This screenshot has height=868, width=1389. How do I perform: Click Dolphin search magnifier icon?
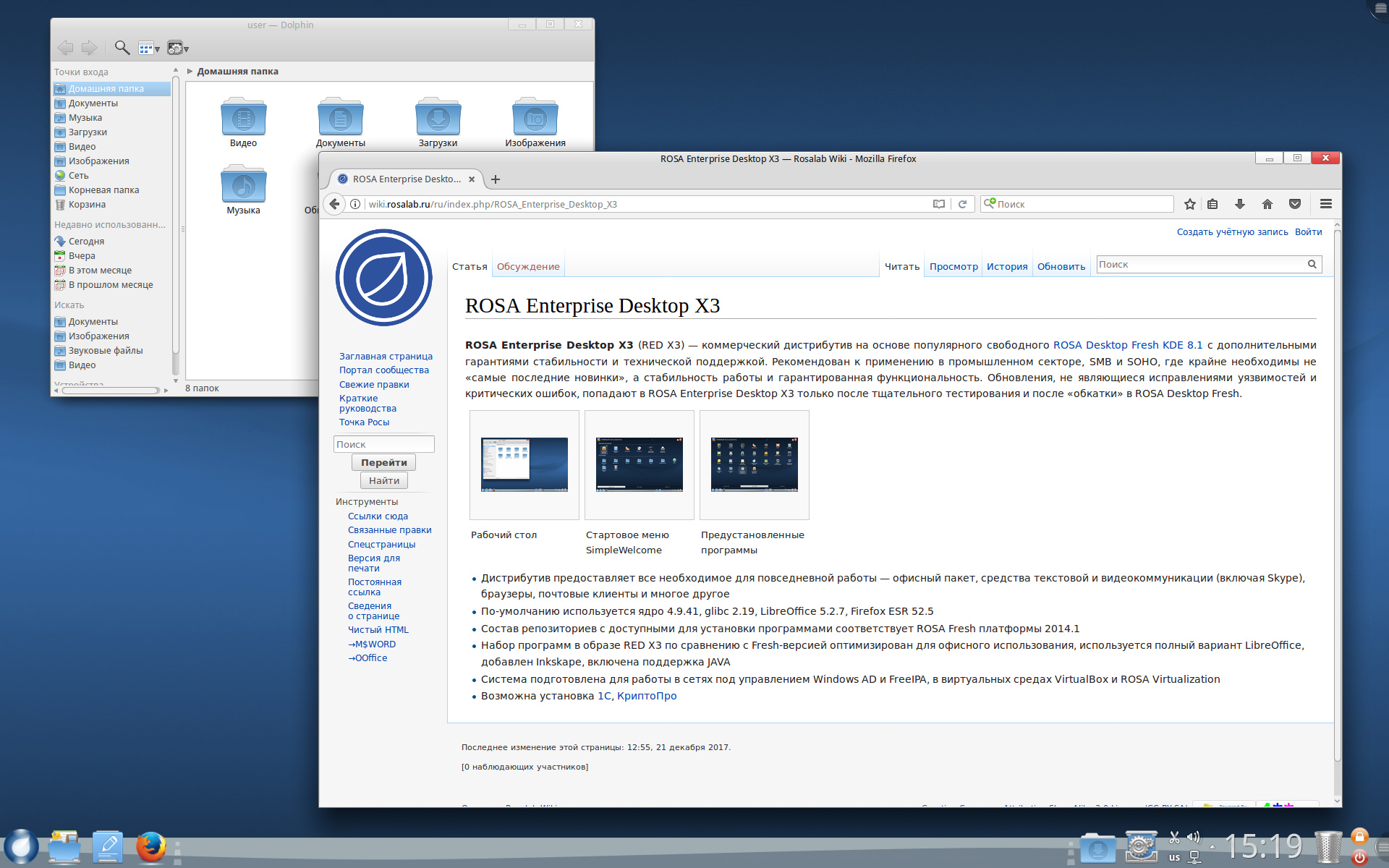(122, 48)
